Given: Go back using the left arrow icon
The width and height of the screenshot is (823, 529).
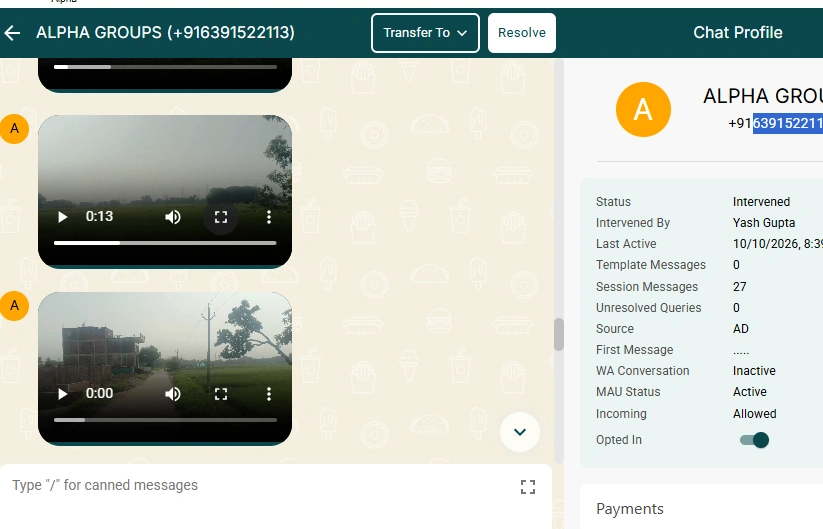Looking at the screenshot, I should [12, 33].
